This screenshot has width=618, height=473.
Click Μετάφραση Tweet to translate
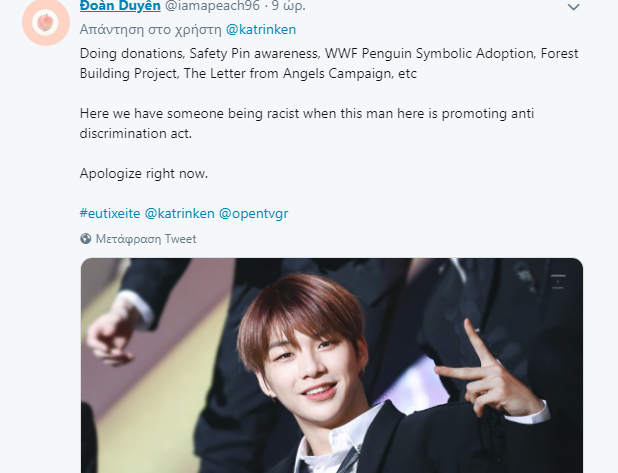pos(145,239)
